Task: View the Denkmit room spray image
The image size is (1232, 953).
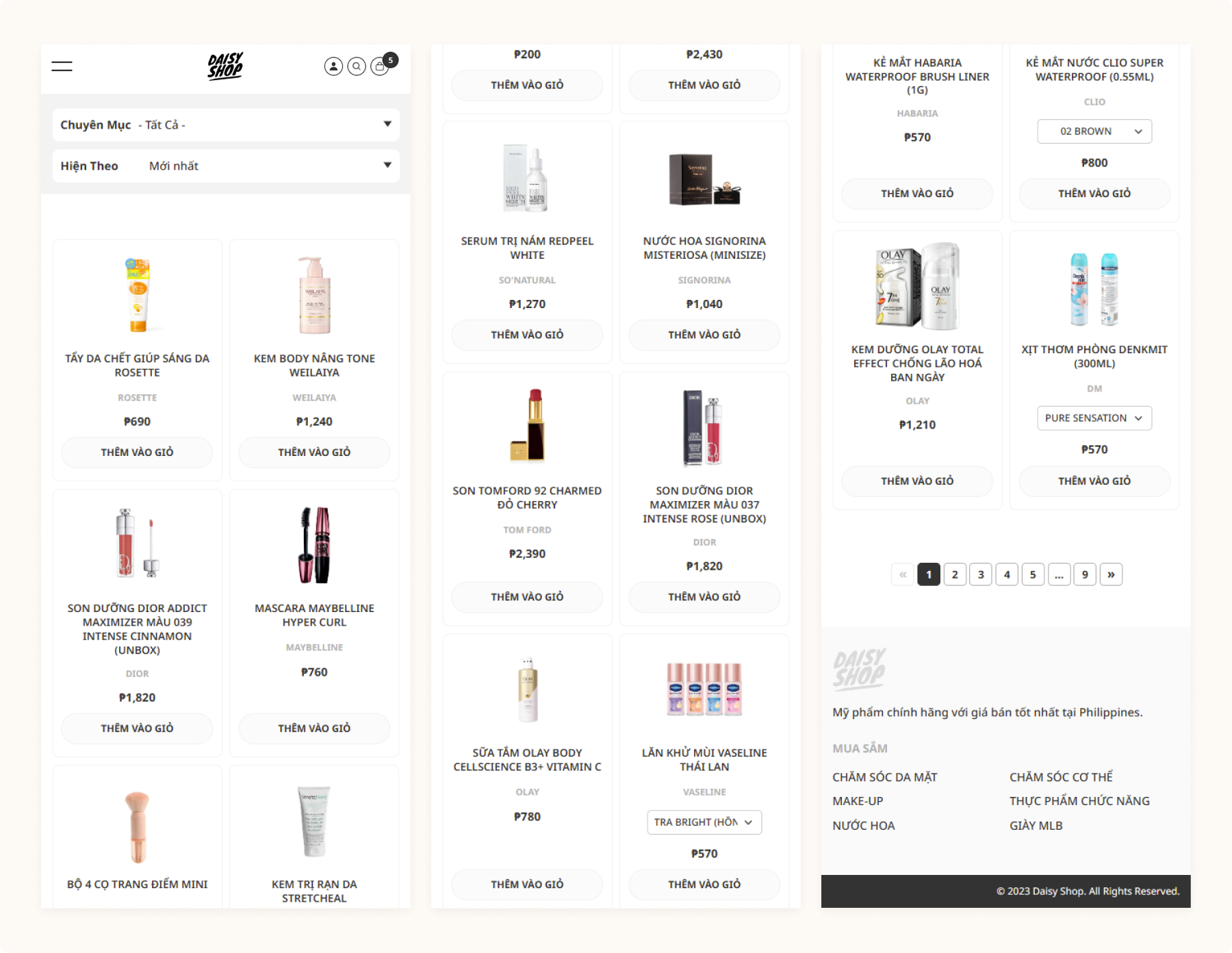Action: (1094, 289)
